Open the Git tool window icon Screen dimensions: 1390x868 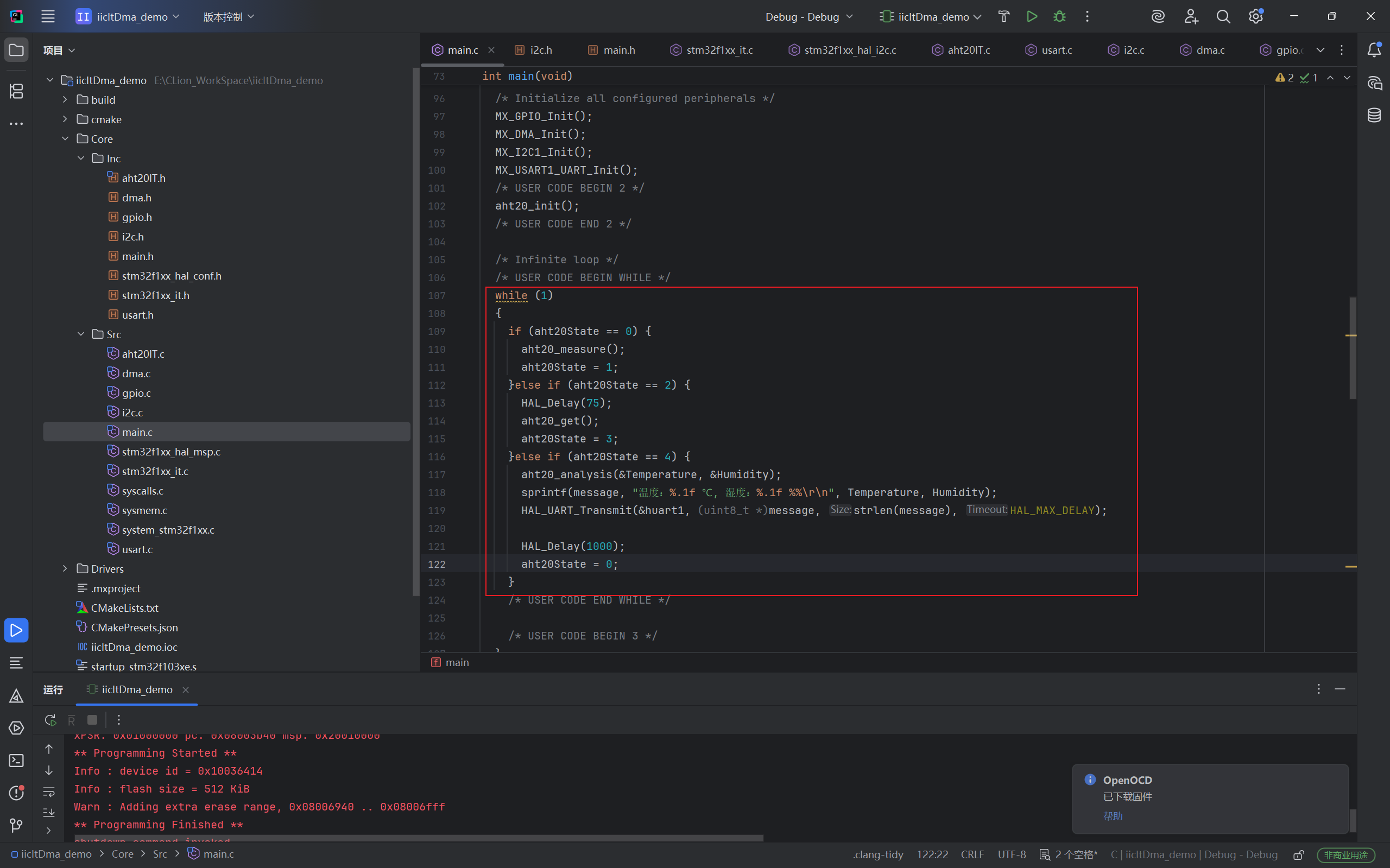tap(16, 826)
